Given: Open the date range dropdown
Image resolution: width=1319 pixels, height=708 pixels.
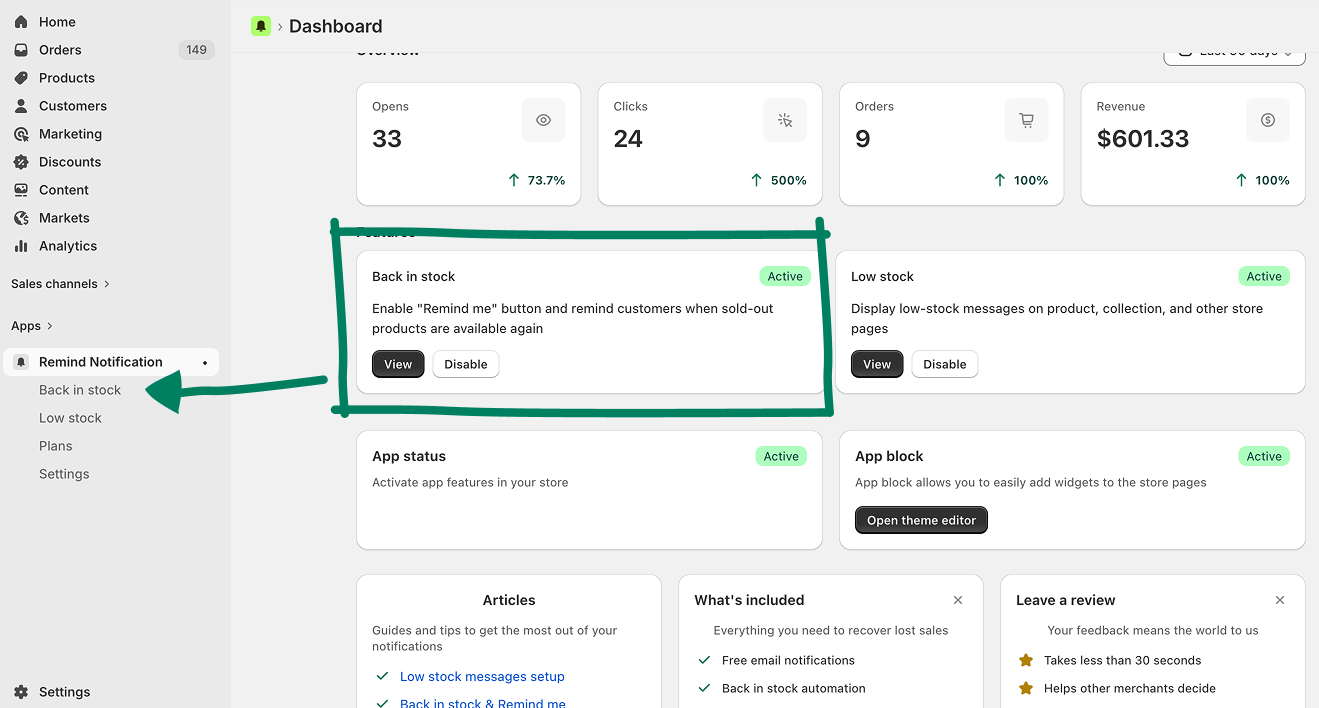Looking at the screenshot, I should [x=1234, y=53].
